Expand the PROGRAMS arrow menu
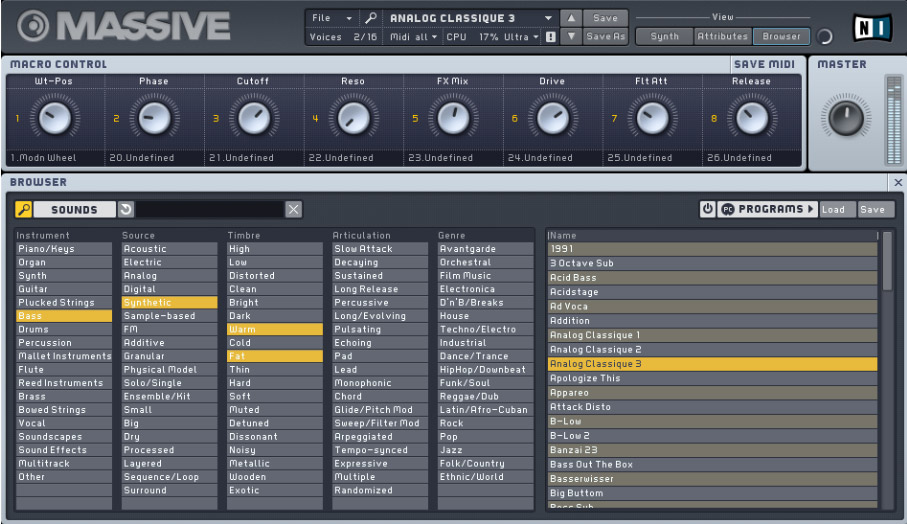The image size is (907, 524). tap(810, 209)
